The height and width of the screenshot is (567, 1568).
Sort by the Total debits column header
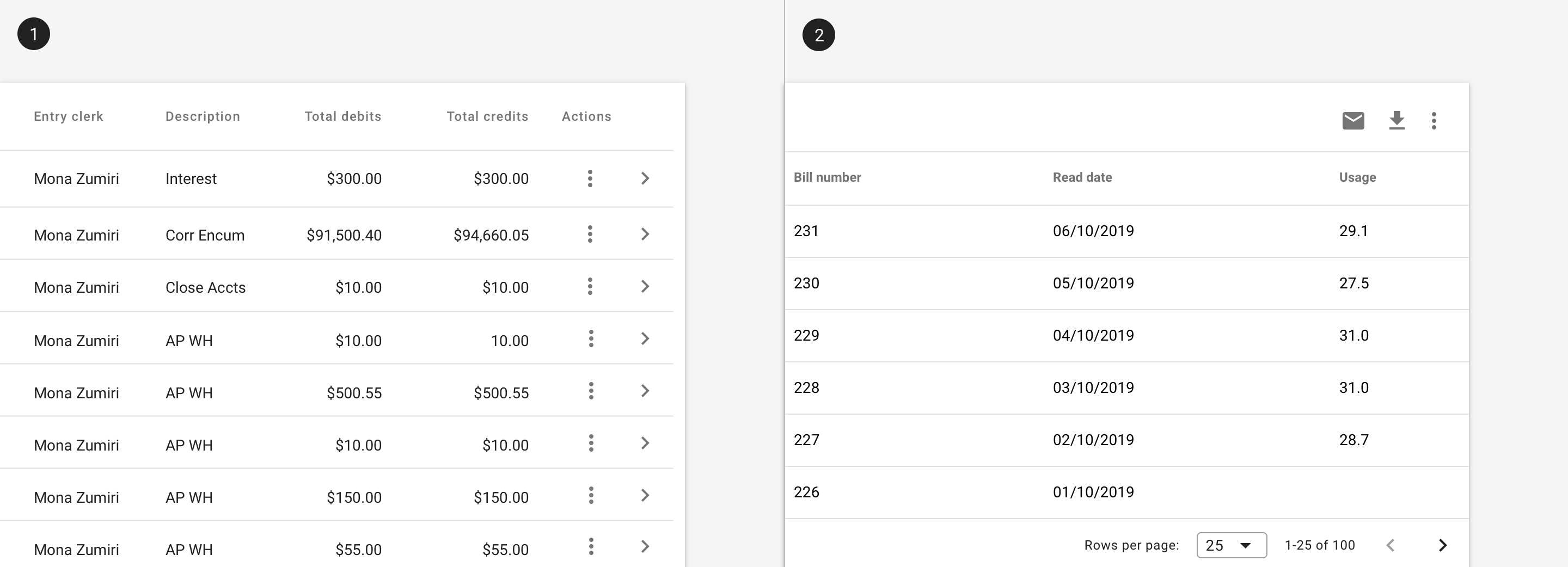[342, 116]
